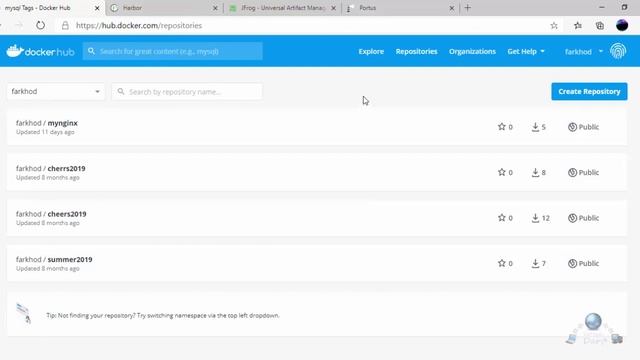640x360 pixels.
Task: Click the browser refresh icon
Action: tap(40, 25)
